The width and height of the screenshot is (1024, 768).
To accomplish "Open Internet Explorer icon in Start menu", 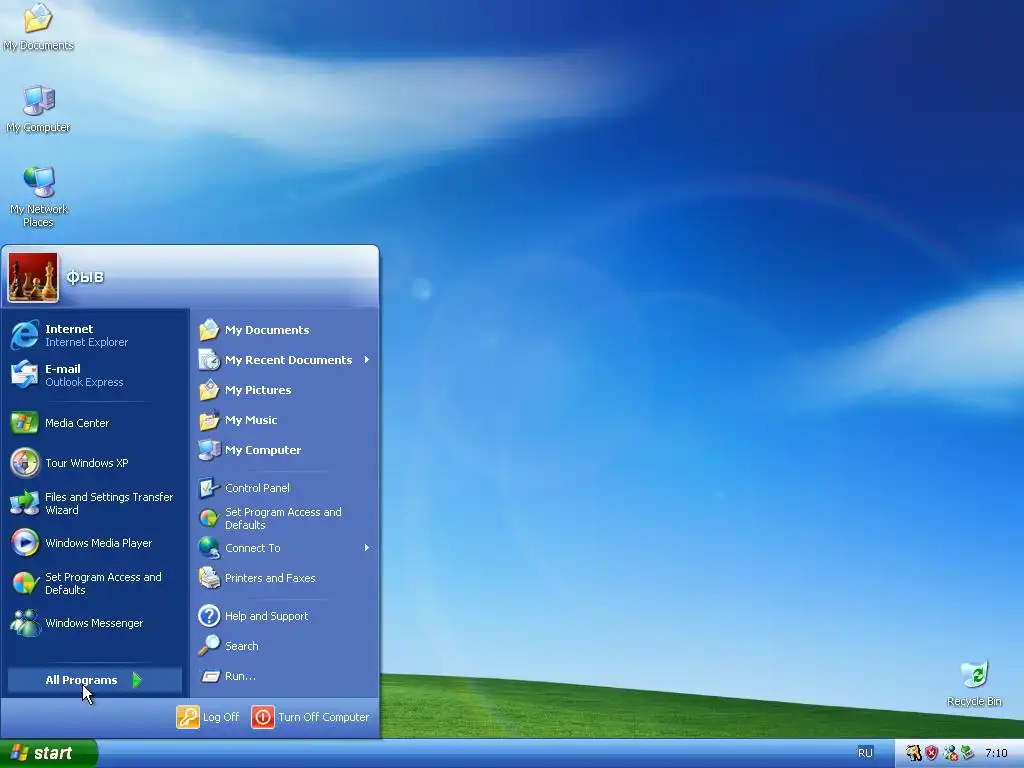I will 25,335.
